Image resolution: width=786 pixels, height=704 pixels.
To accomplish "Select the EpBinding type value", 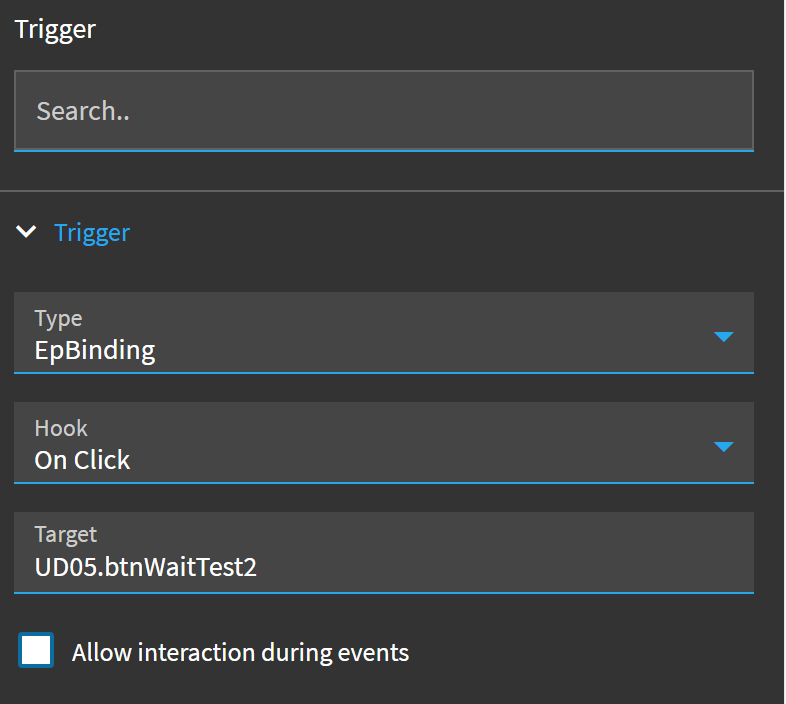I will (95, 350).
